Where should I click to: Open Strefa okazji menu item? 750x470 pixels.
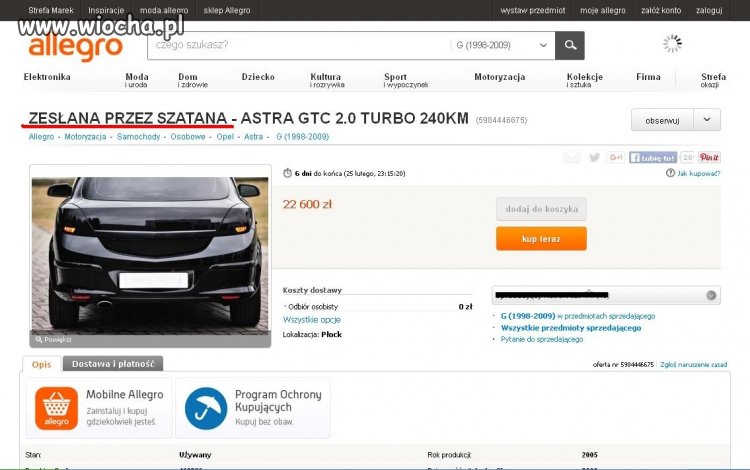[x=713, y=80]
